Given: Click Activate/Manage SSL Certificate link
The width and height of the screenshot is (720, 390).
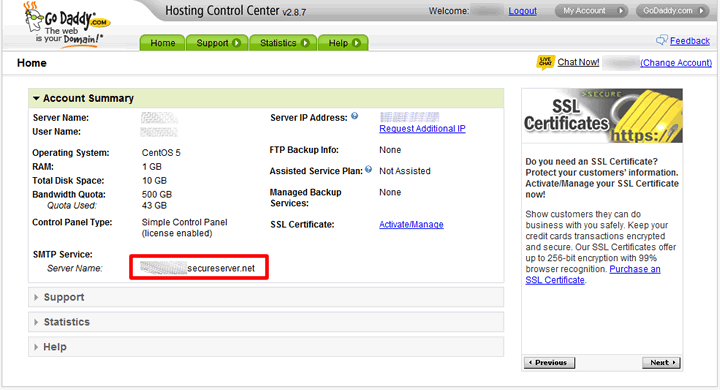Looking at the screenshot, I should pos(411,224).
